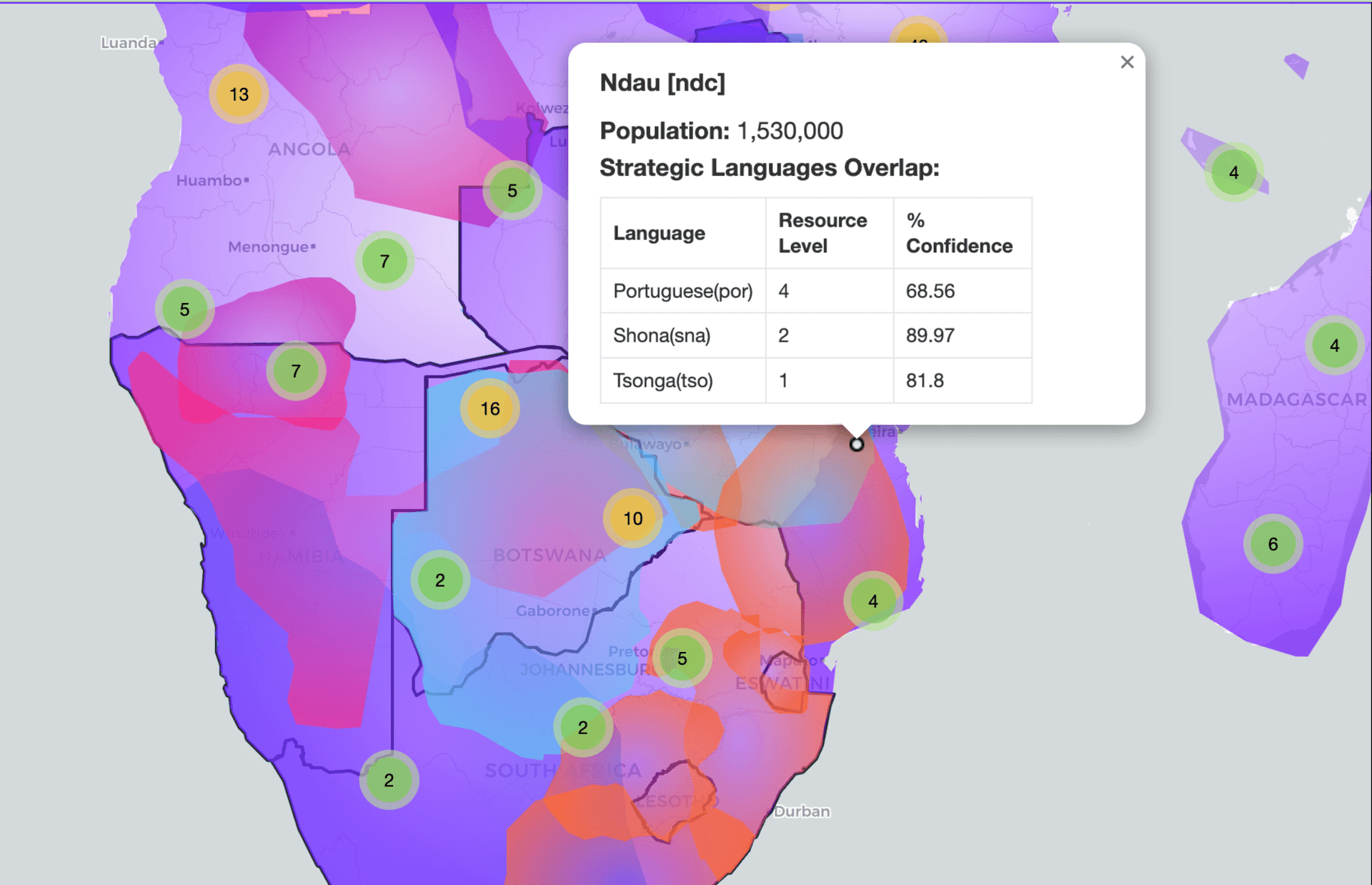Viewport: 1372px width, 885px height.
Task: Close the Ndau language popup
Action: [x=1127, y=62]
